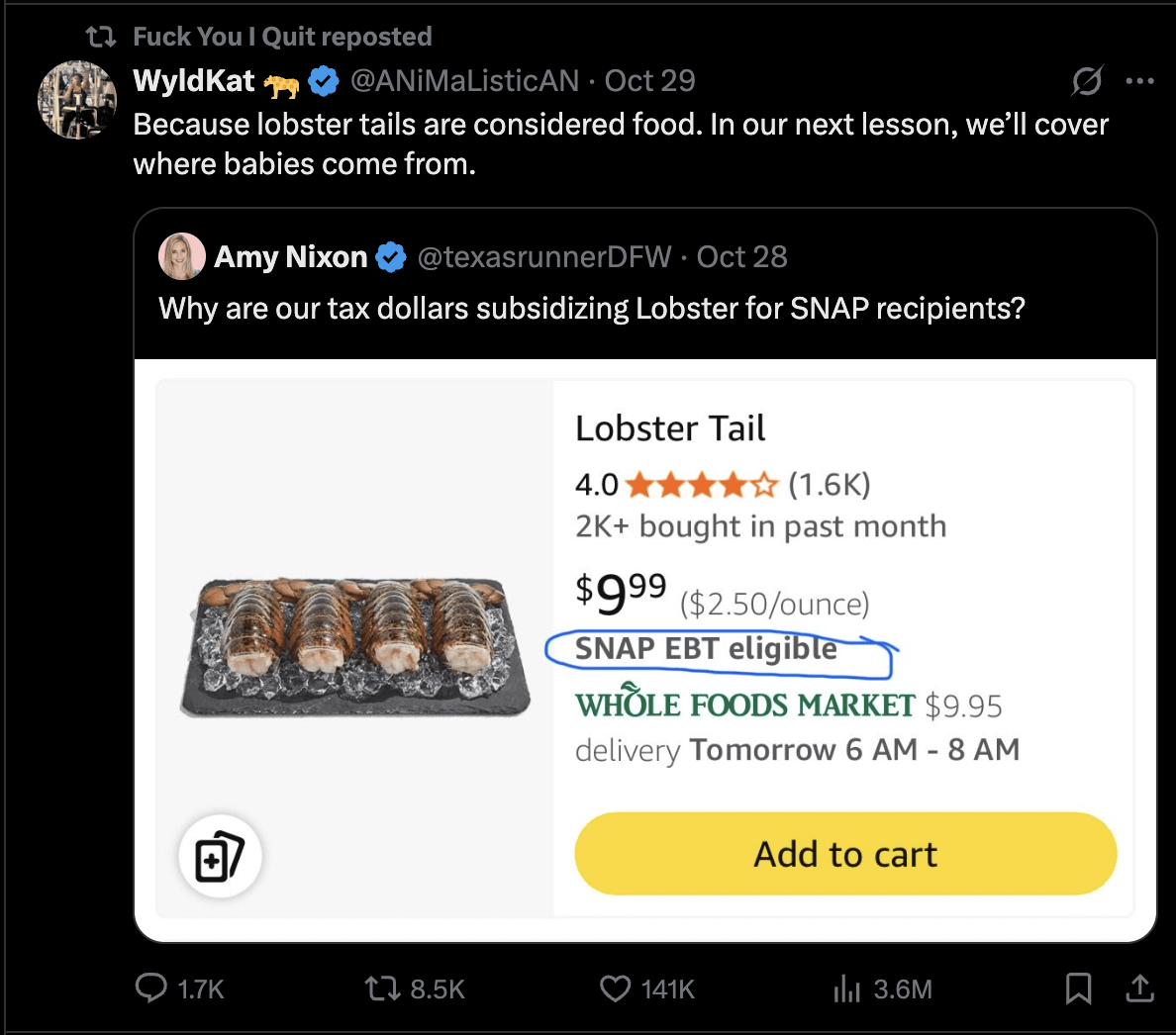Screen dimensions: 1176x1035
Task: Click the @ANiMaListicAN handle
Action: [x=464, y=81]
